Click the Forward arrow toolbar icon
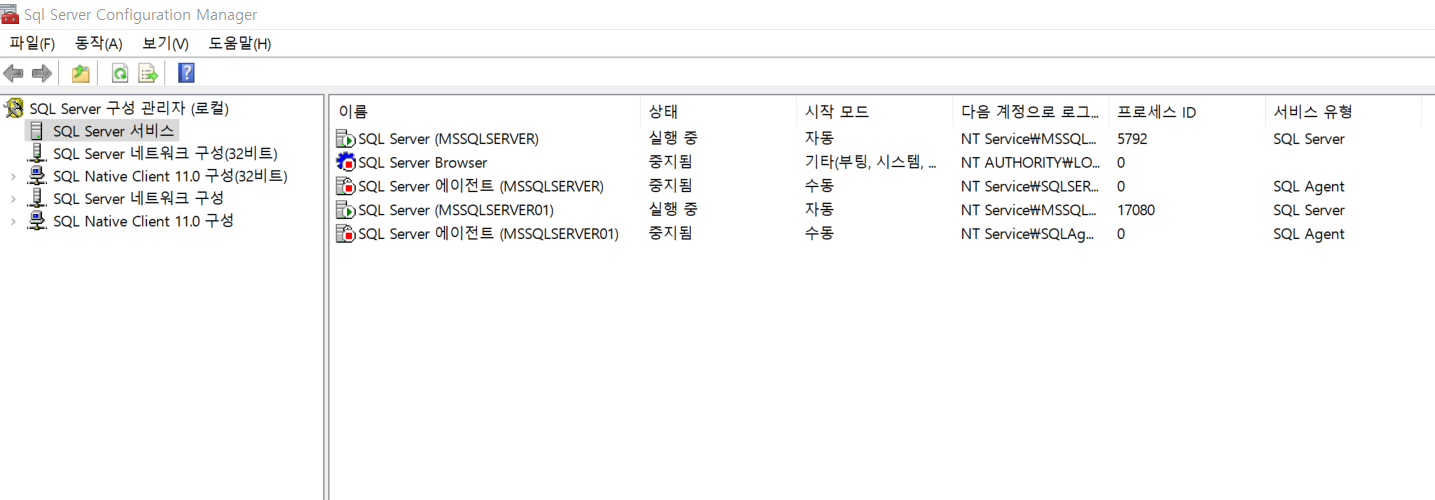 point(42,73)
